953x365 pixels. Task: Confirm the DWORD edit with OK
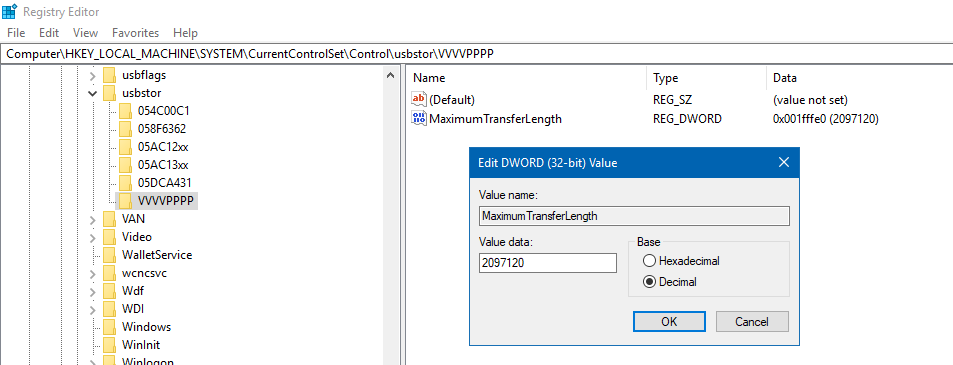[669, 322]
